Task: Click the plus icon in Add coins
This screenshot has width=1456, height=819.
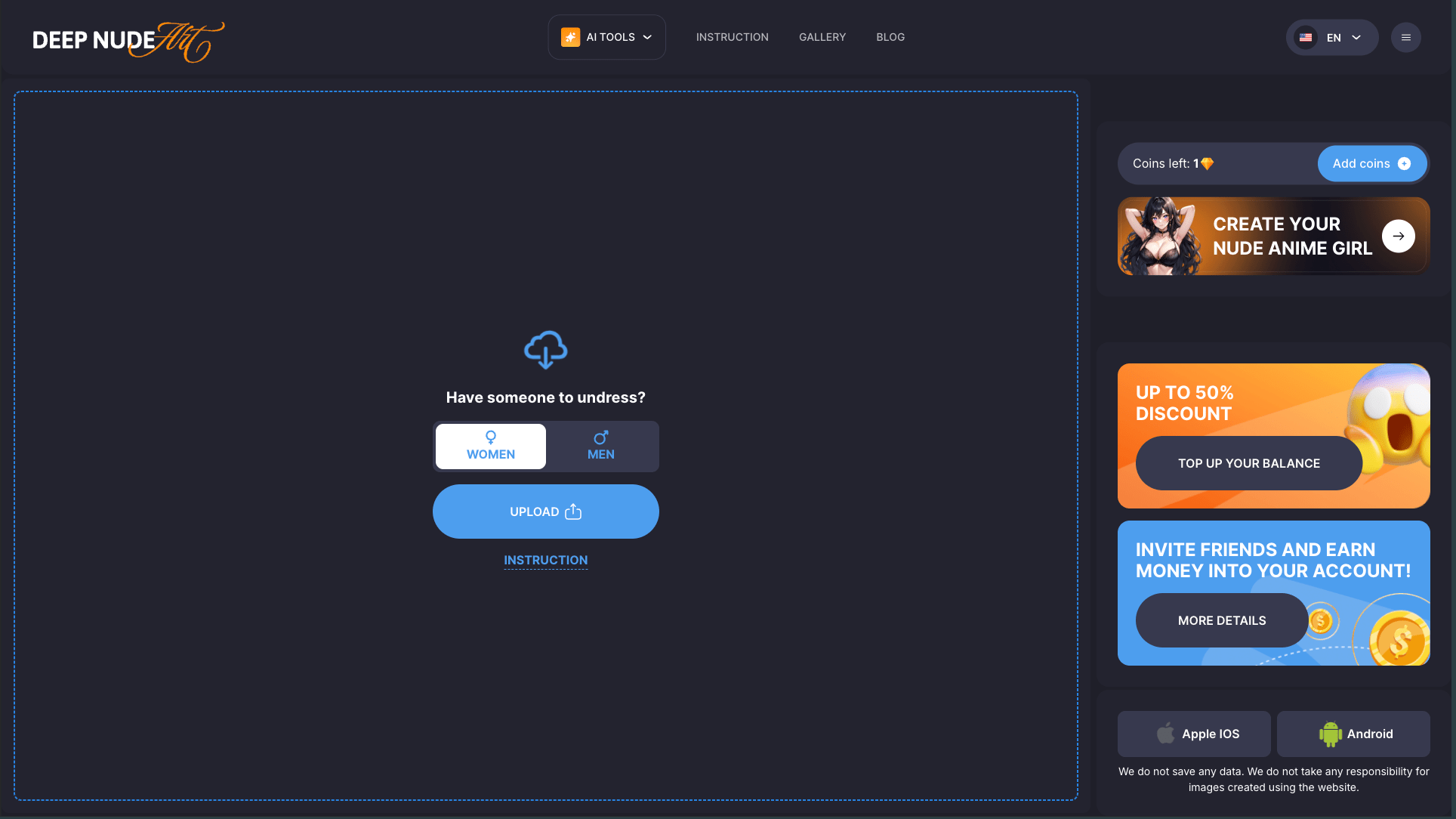Action: pos(1404,163)
